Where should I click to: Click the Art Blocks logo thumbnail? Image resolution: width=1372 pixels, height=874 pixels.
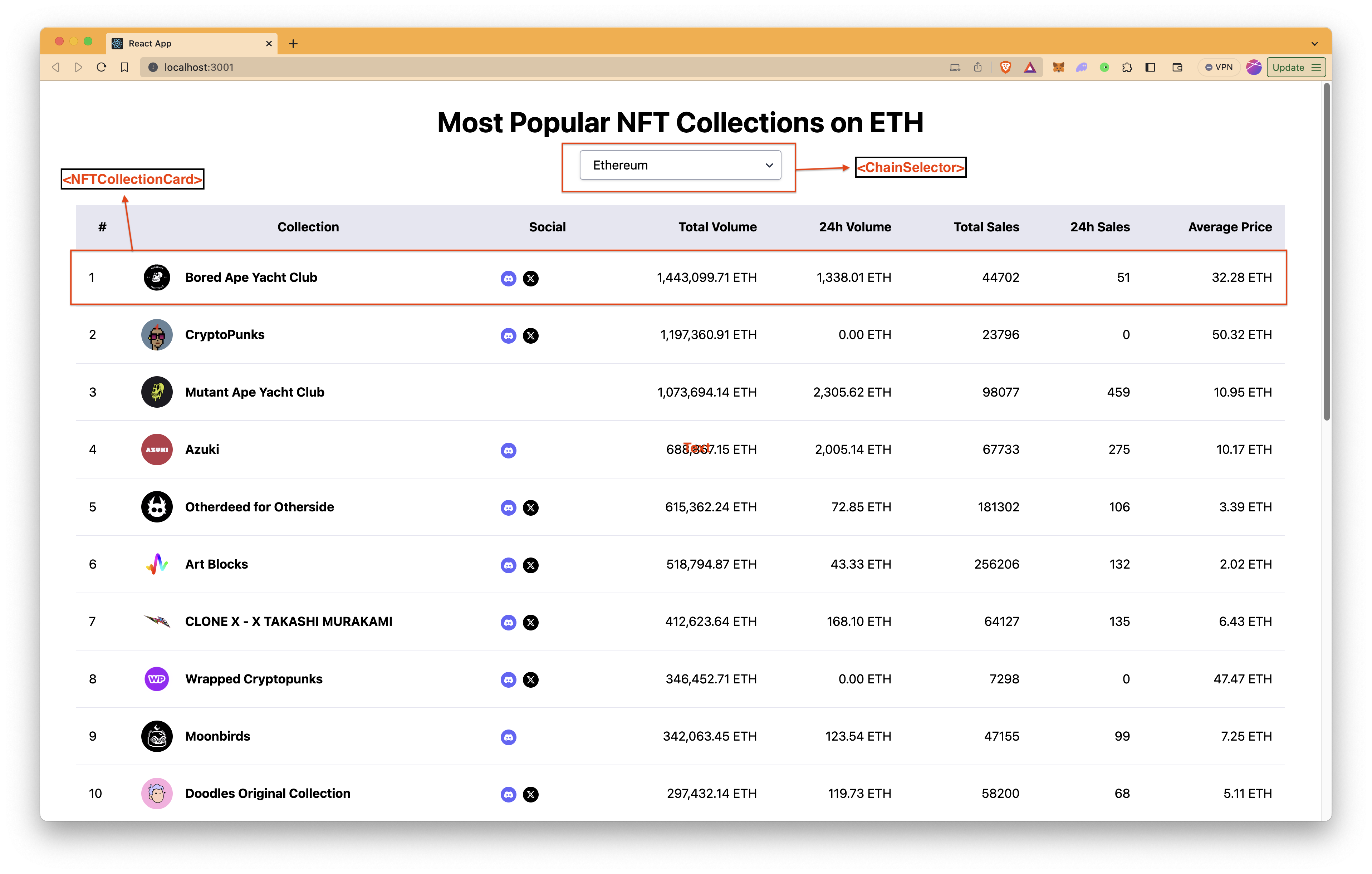click(157, 564)
